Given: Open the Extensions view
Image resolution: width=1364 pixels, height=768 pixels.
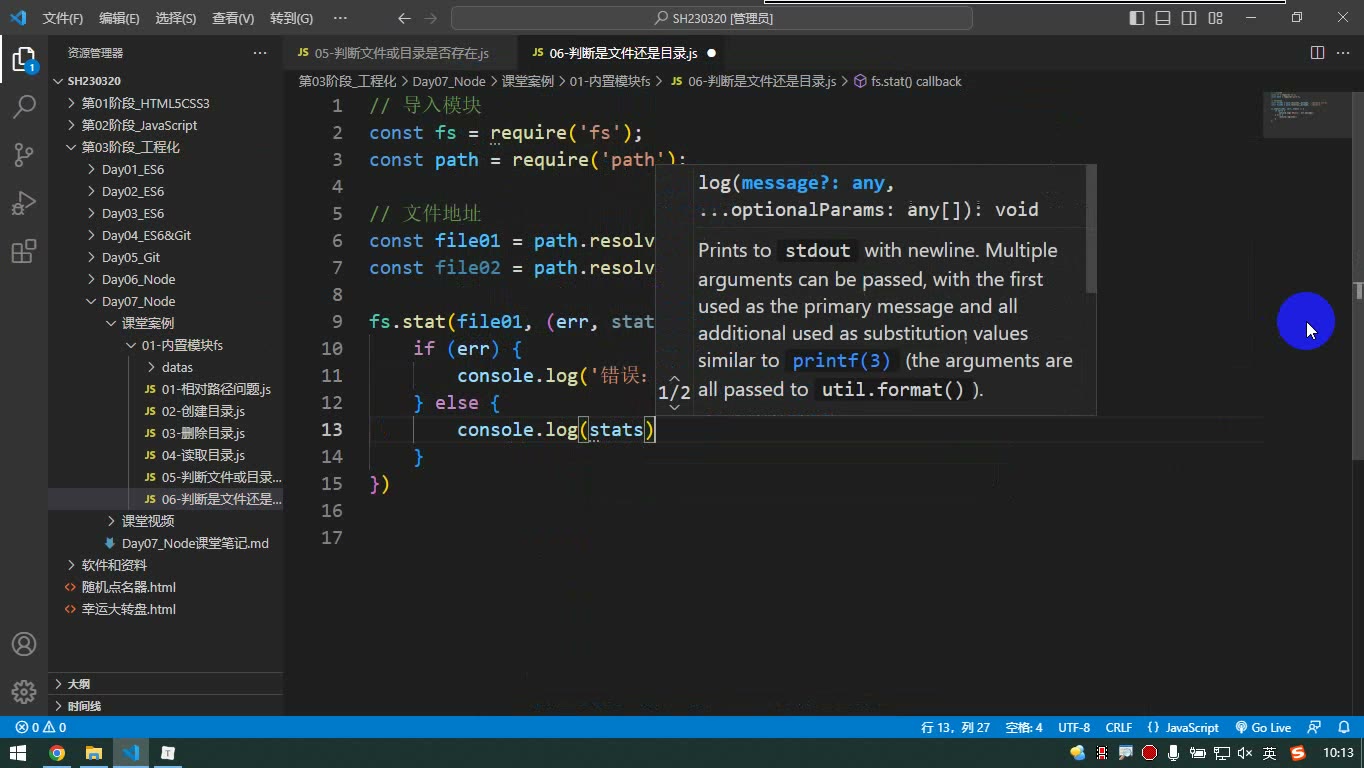Looking at the screenshot, I should 24,251.
